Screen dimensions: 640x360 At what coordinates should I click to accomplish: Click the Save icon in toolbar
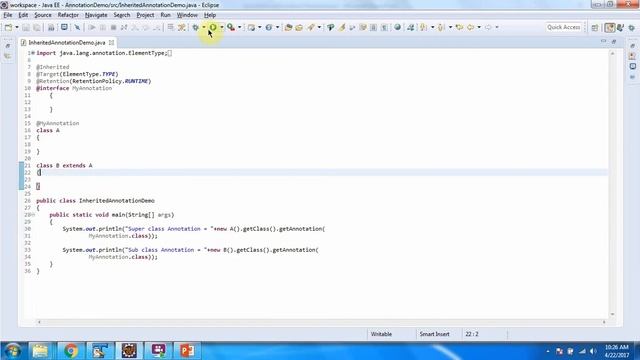[26, 27]
